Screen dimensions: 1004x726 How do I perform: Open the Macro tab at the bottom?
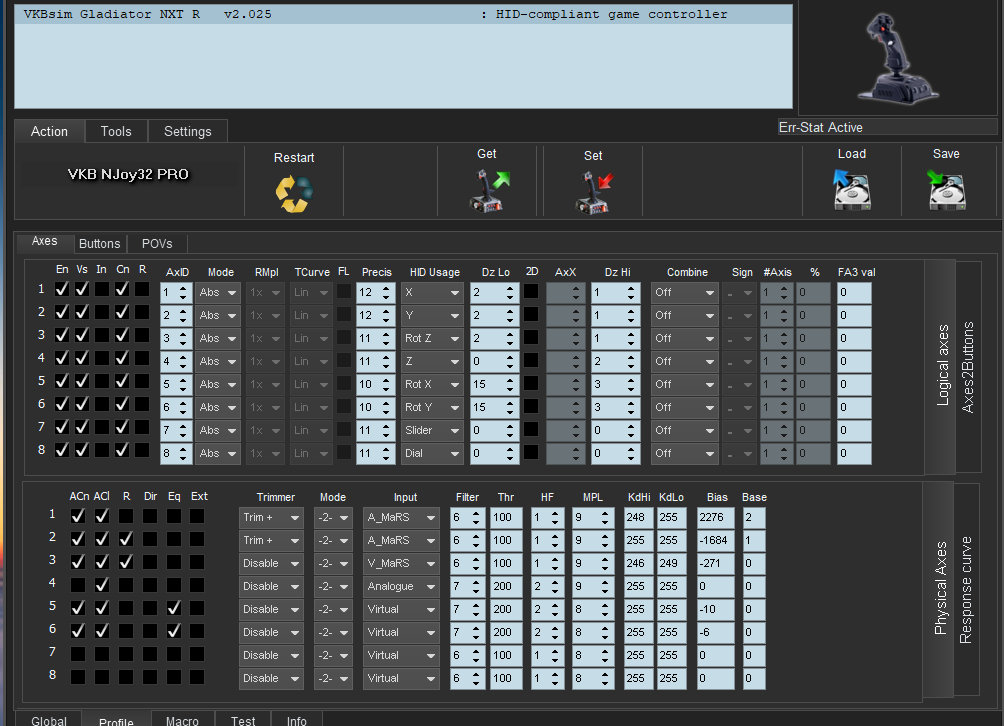(182, 720)
